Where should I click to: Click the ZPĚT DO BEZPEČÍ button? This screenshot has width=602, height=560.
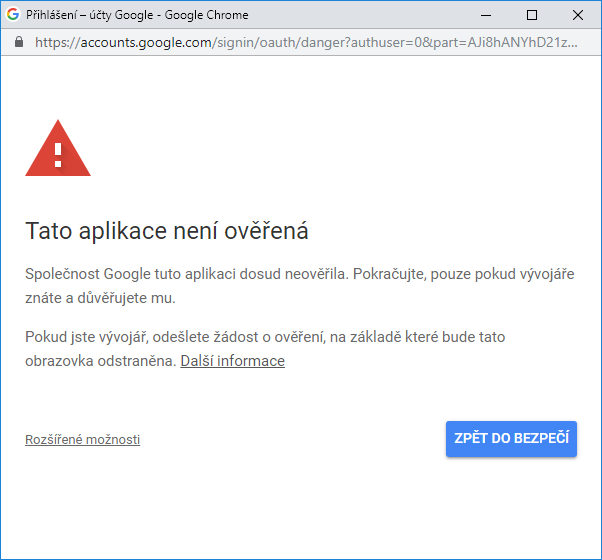511,439
